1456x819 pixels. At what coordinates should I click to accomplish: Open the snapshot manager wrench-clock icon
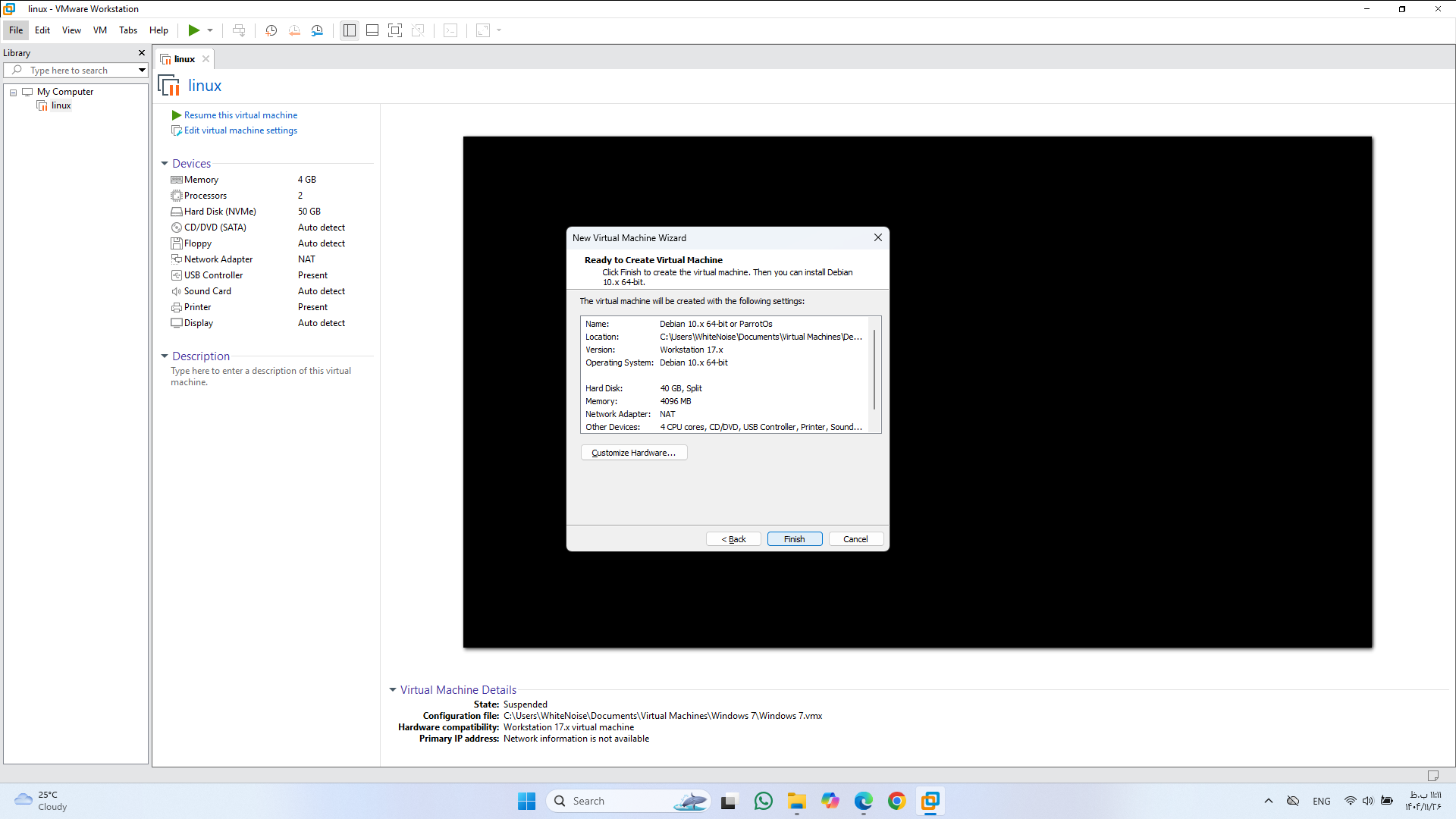317,30
